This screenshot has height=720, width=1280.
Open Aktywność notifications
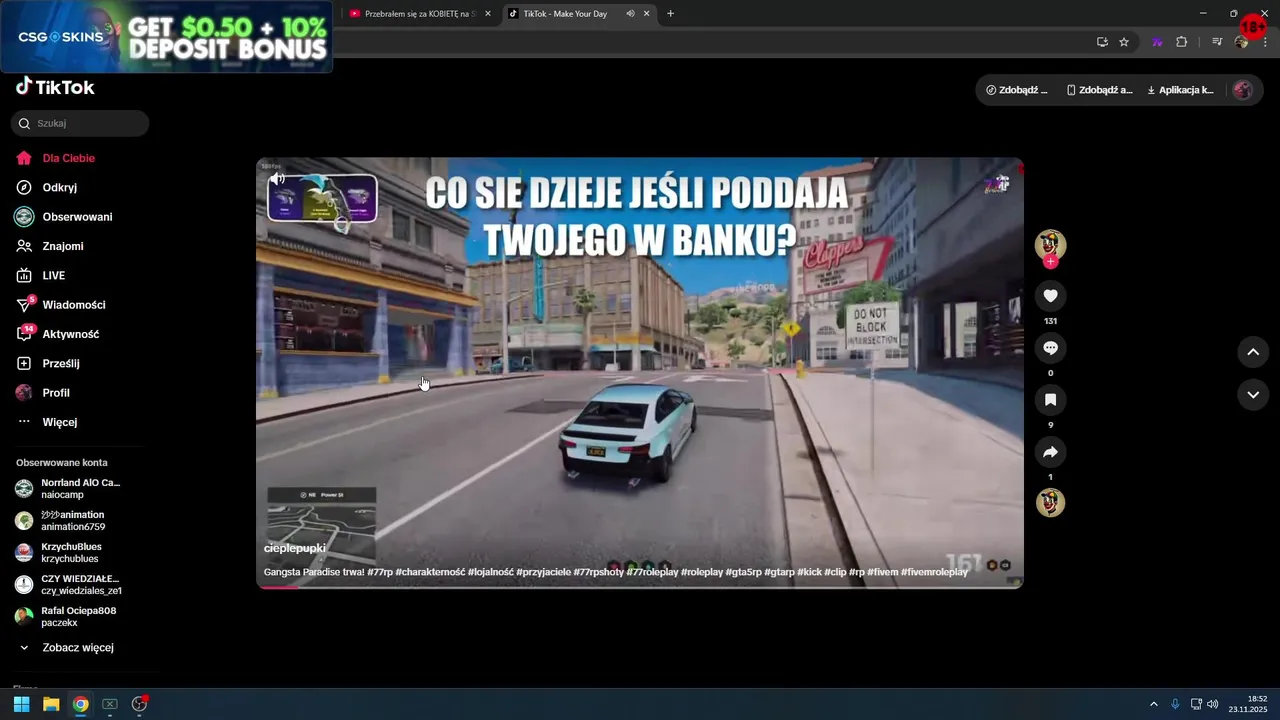71,334
